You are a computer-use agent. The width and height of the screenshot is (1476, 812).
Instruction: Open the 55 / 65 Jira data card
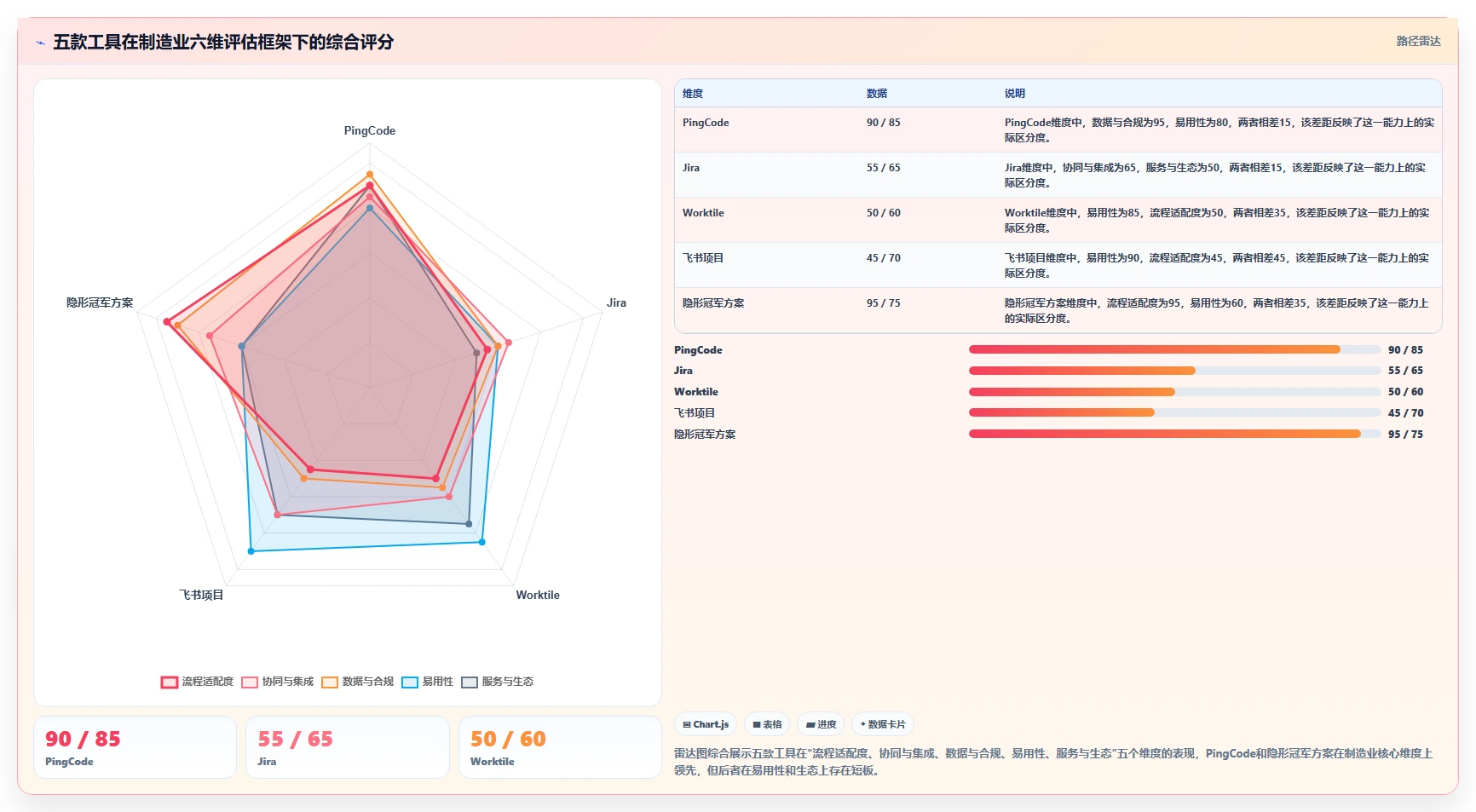(x=347, y=747)
